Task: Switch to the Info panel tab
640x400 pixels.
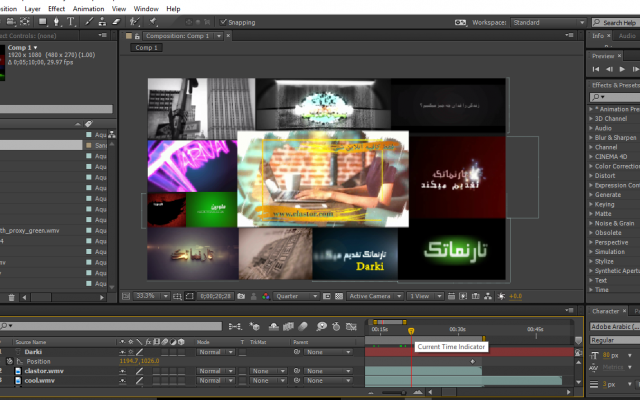Action: (598, 36)
